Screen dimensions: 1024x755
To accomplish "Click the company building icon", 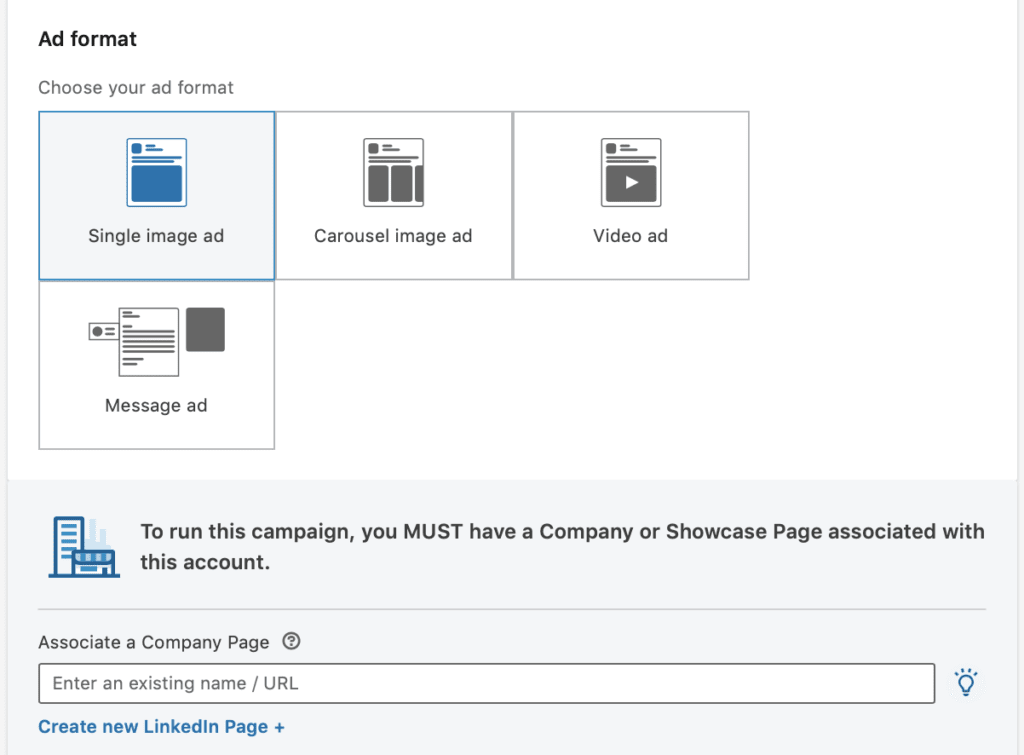I will pyautogui.click(x=84, y=547).
